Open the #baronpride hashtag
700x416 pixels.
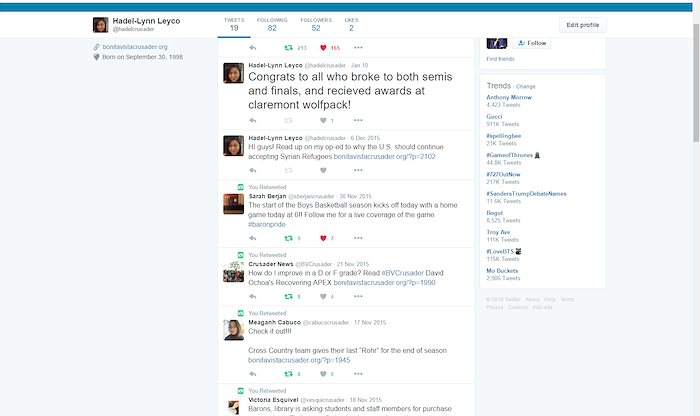tap(267, 225)
